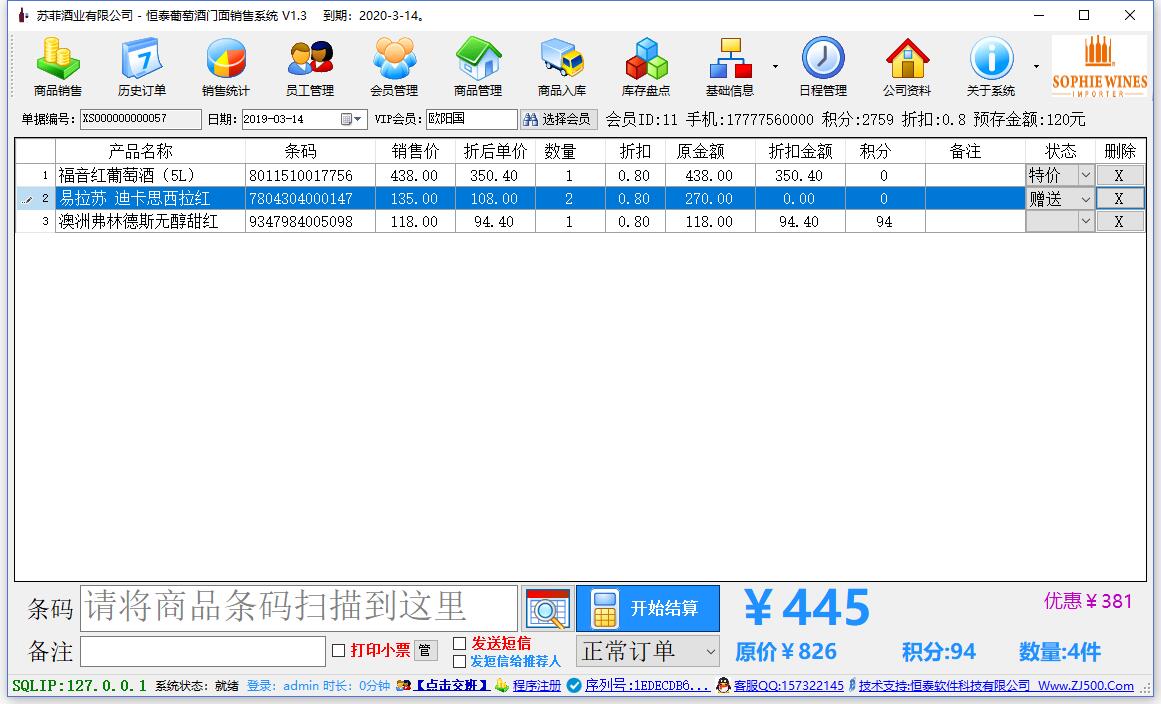
Task: Select the 福音红葡萄酒（5L） product cell
Action: (150, 175)
